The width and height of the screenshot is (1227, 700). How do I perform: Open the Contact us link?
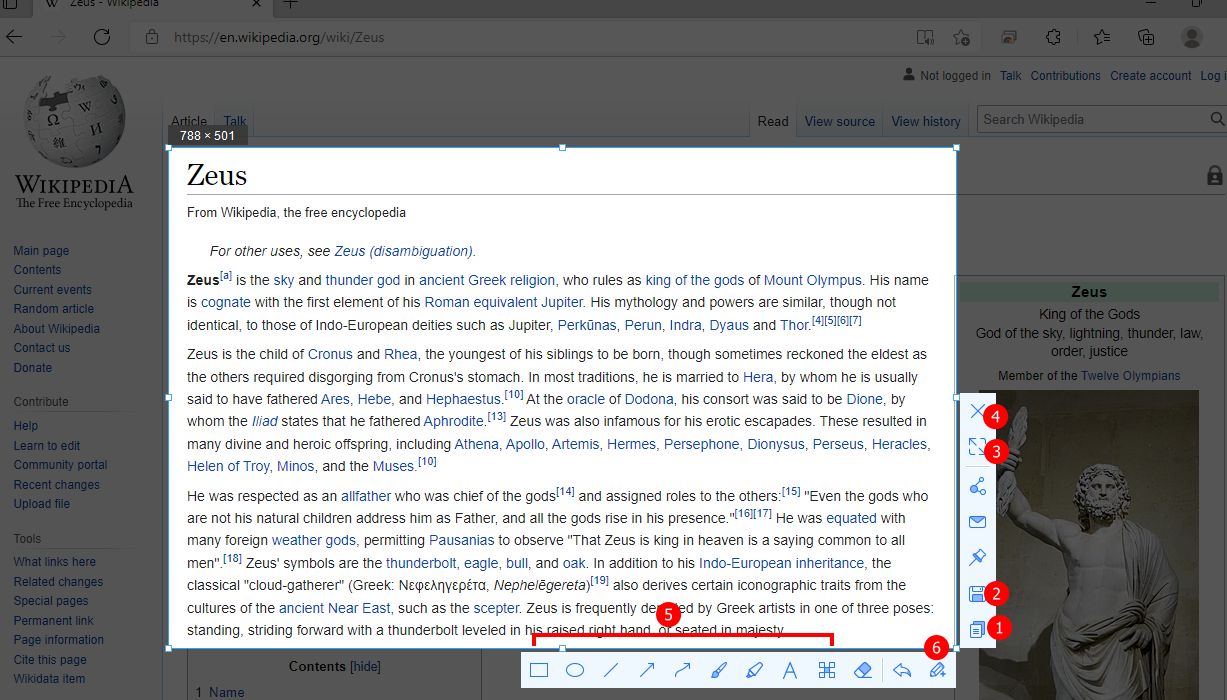click(42, 348)
